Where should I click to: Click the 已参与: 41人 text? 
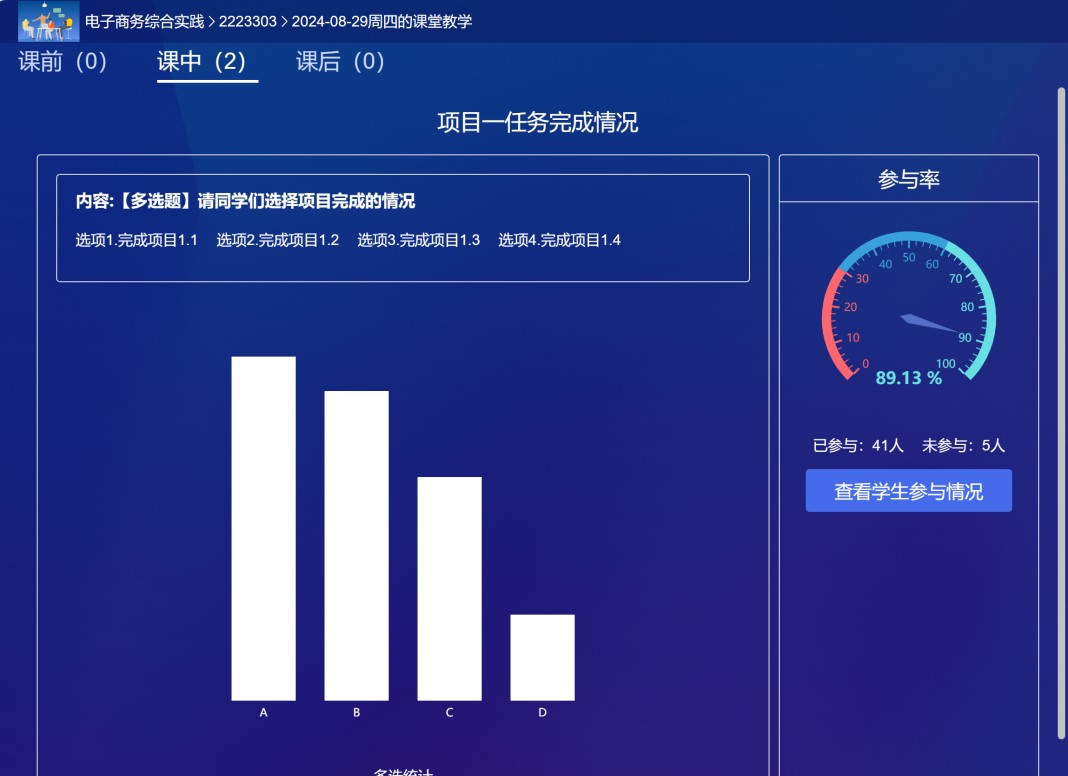pyautogui.click(x=858, y=446)
